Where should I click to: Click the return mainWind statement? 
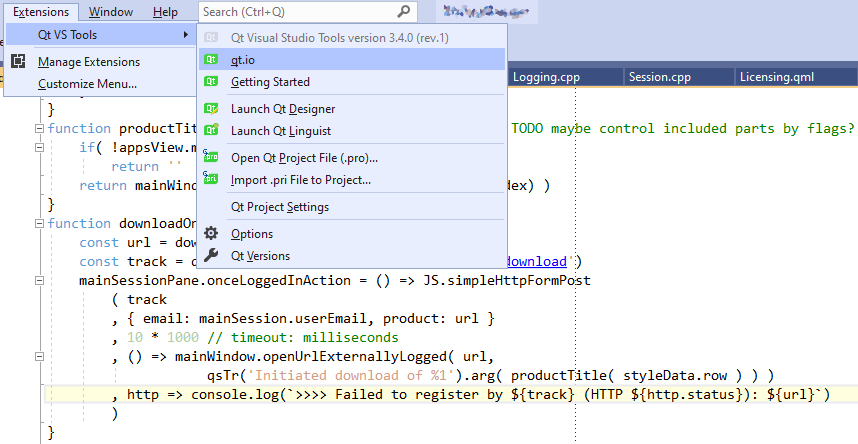(x=137, y=186)
